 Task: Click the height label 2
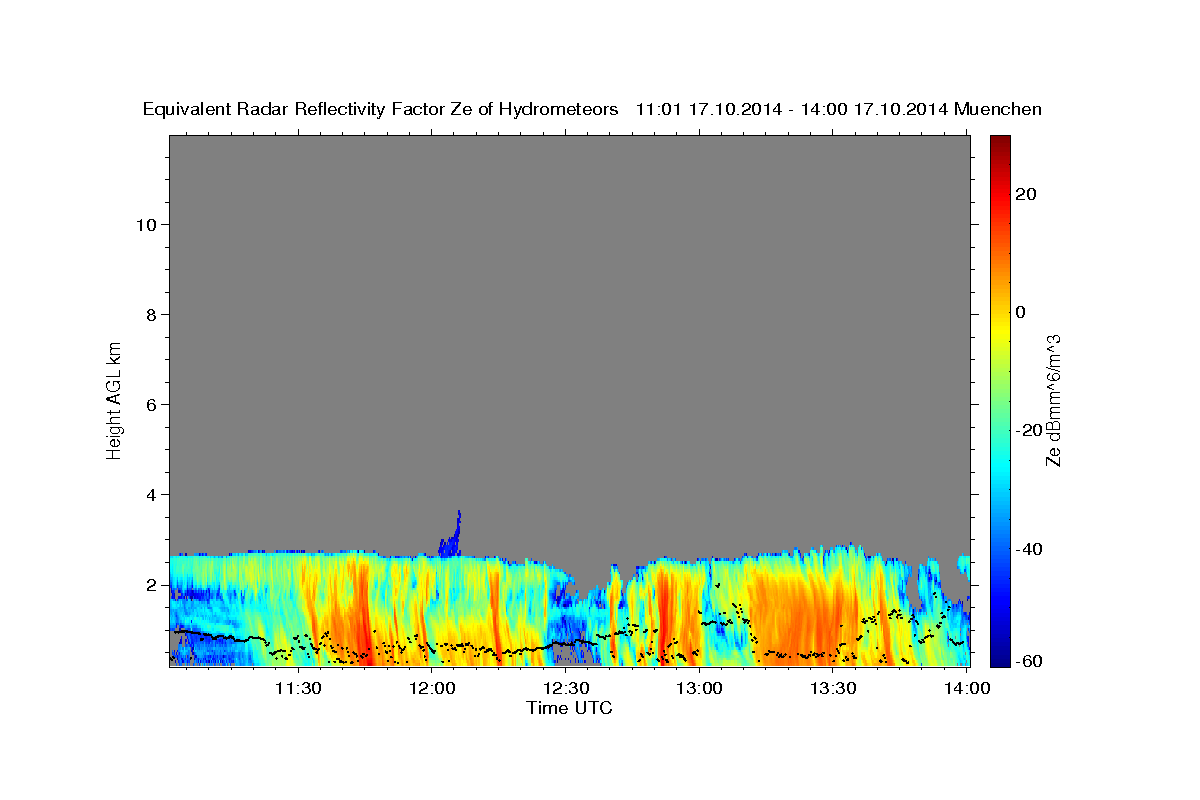(152, 585)
